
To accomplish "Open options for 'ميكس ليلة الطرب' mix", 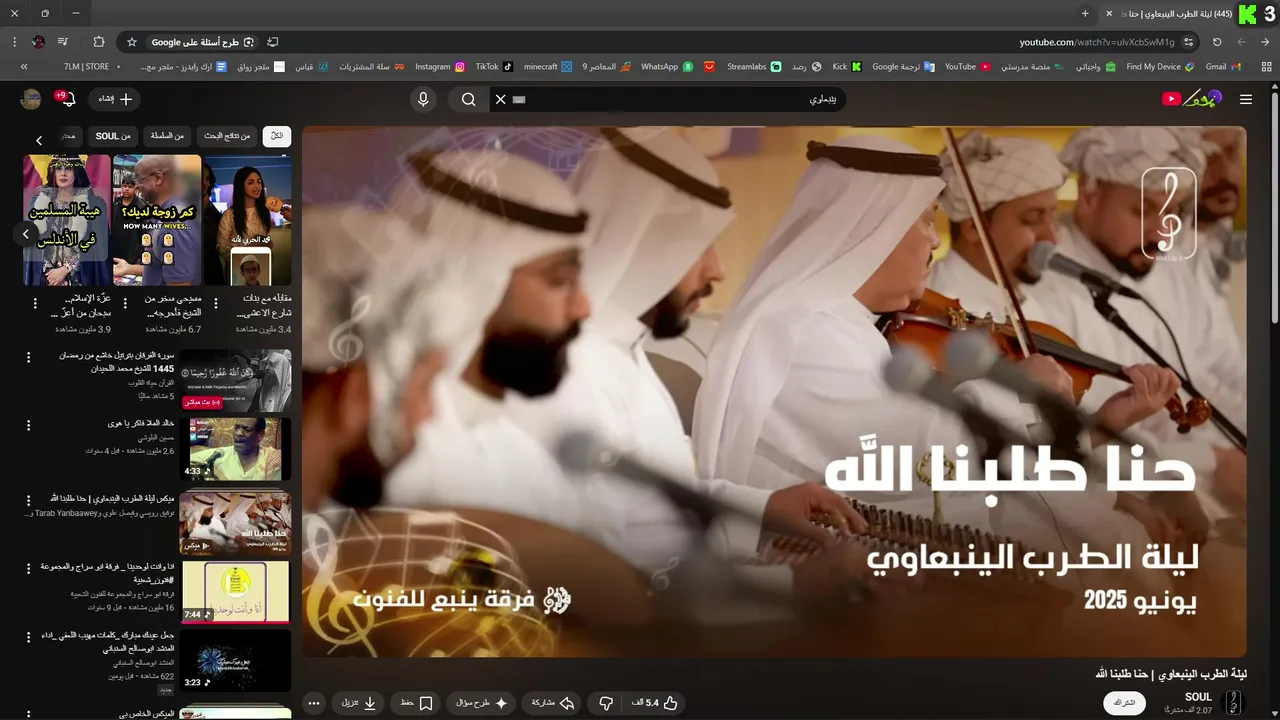I will 28,499.
